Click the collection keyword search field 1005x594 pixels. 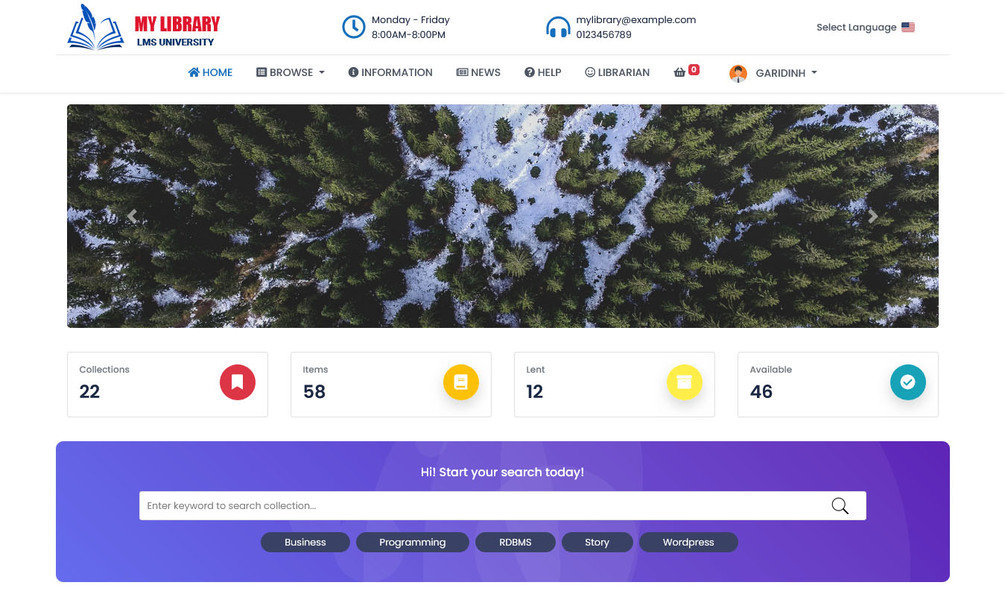[502, 506]
